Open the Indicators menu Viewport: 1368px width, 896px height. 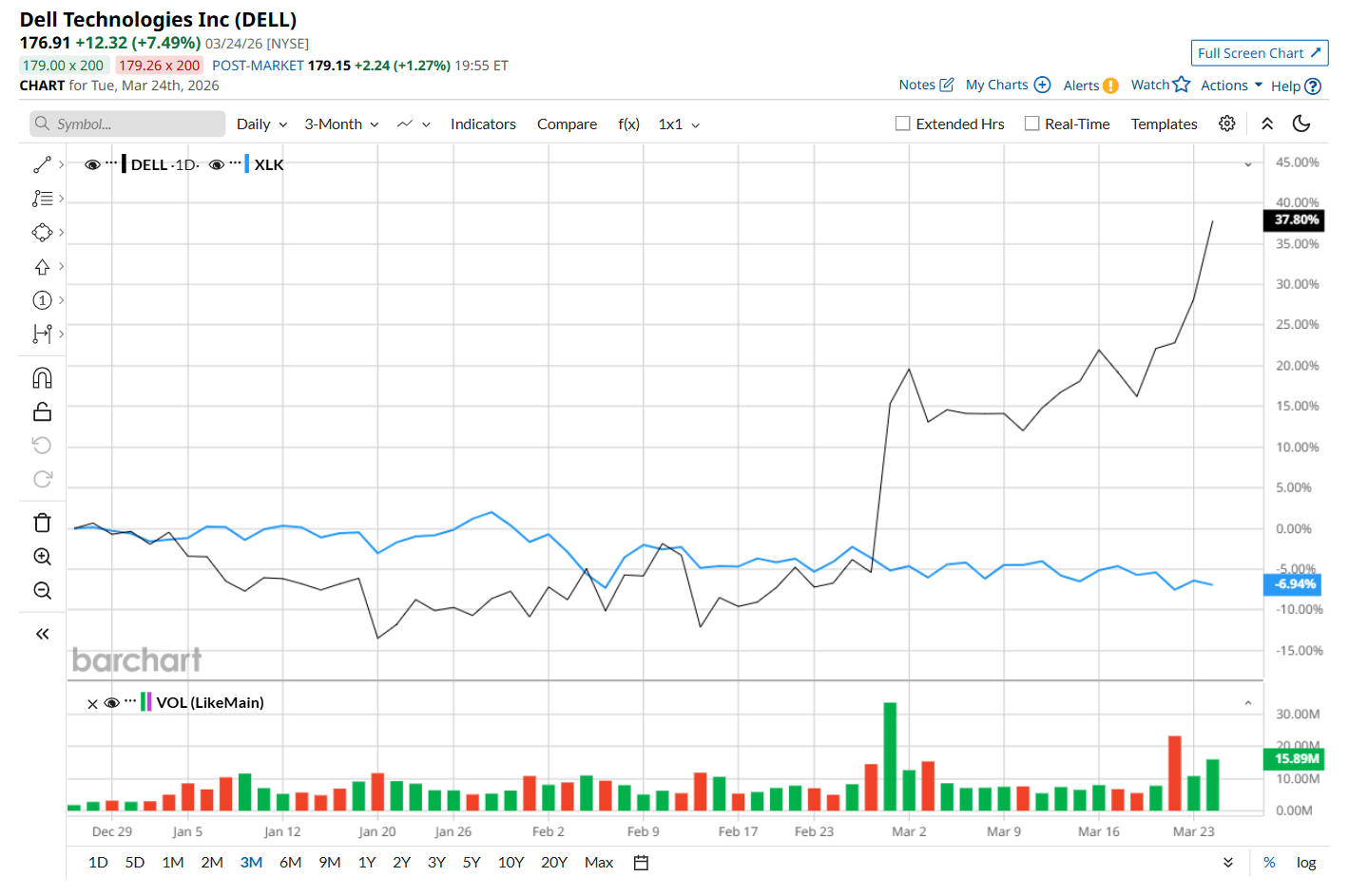coord(483,124)
